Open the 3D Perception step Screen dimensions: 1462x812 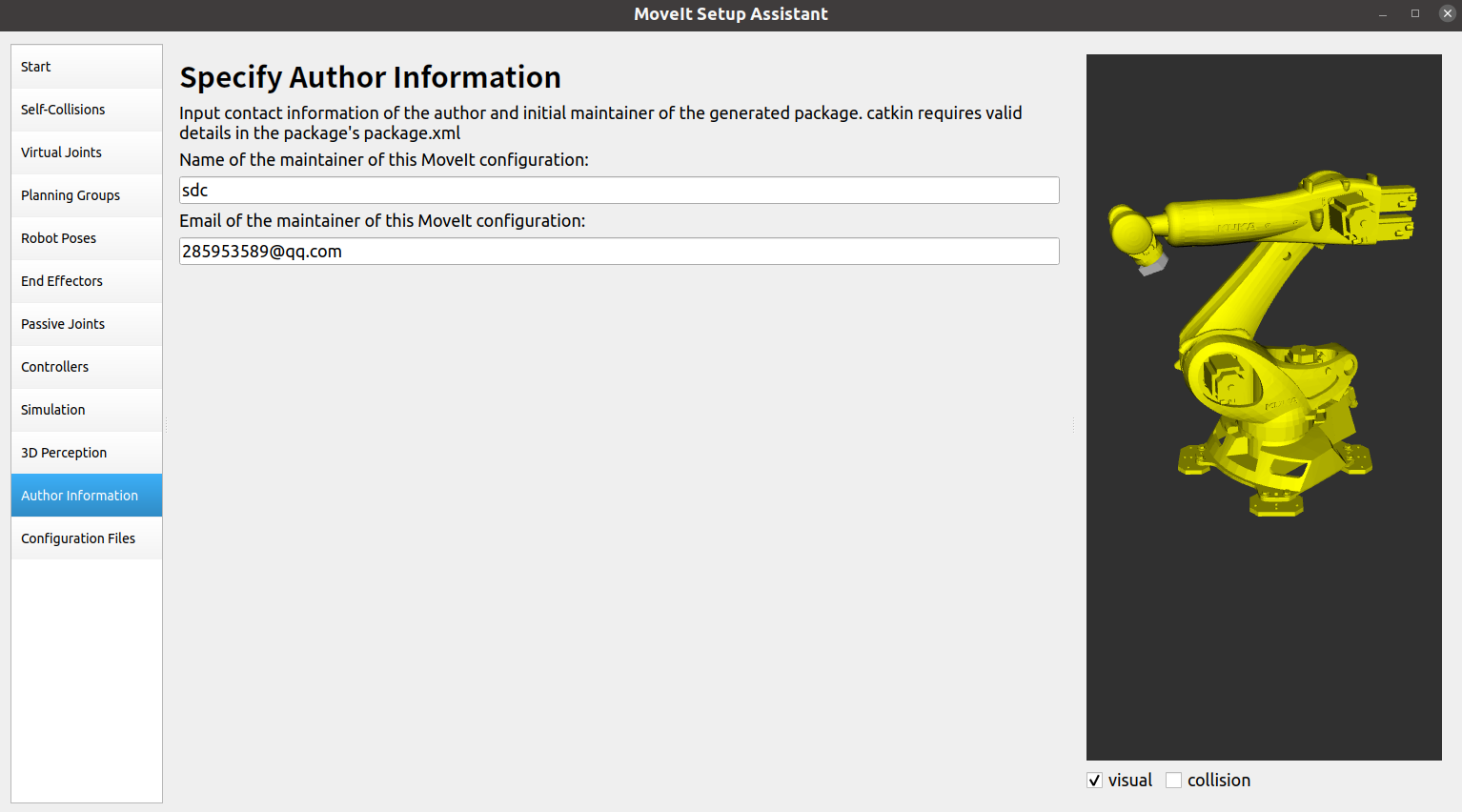coord(87,453)
